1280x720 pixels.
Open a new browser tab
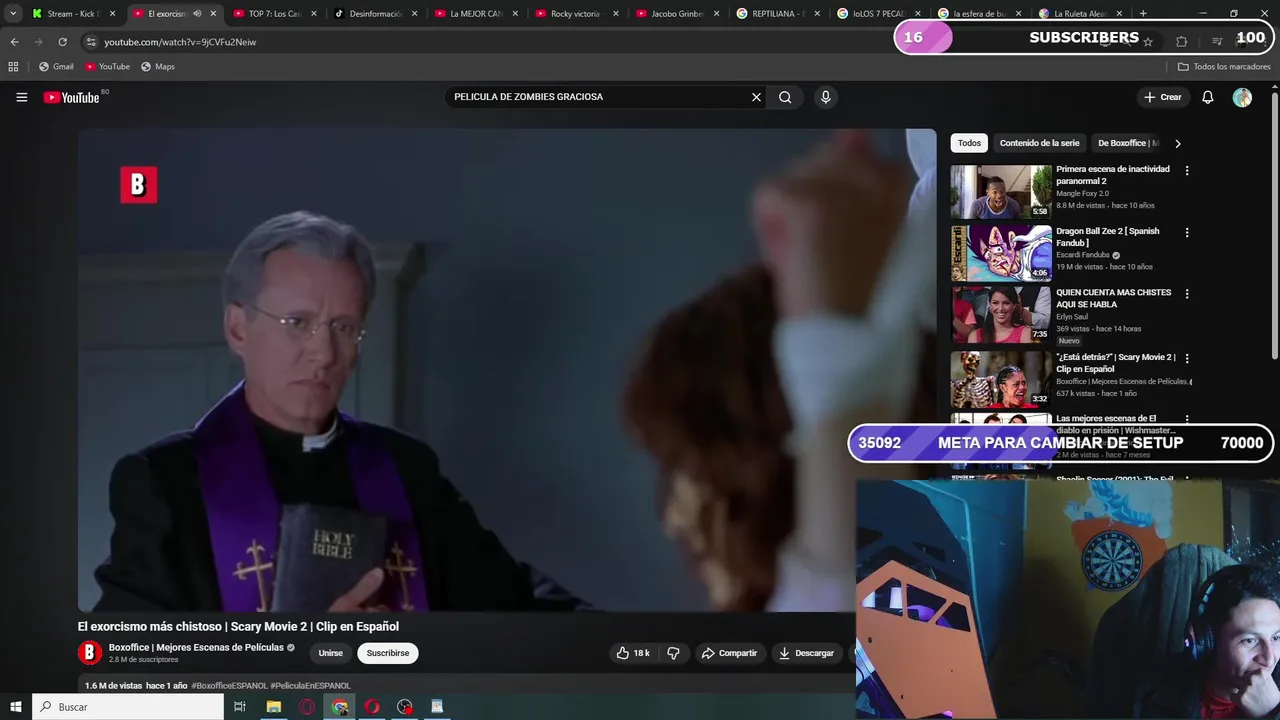pyautogui.click(x=1143, y=14)
